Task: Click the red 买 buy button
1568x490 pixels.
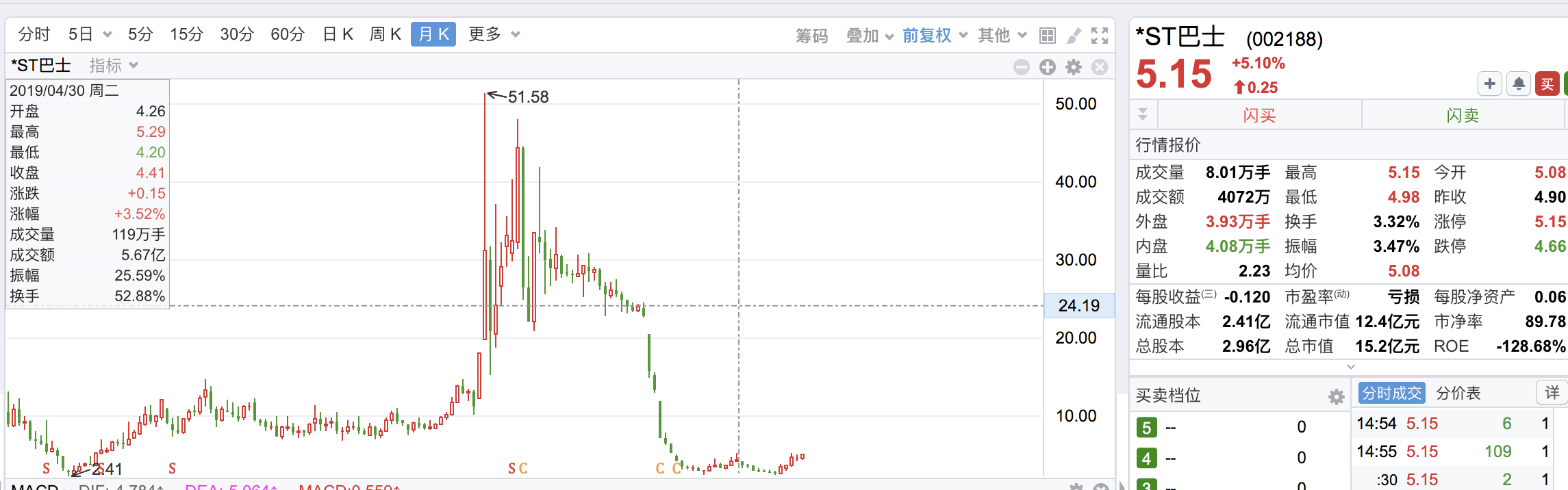Action: coord(1547,84)
